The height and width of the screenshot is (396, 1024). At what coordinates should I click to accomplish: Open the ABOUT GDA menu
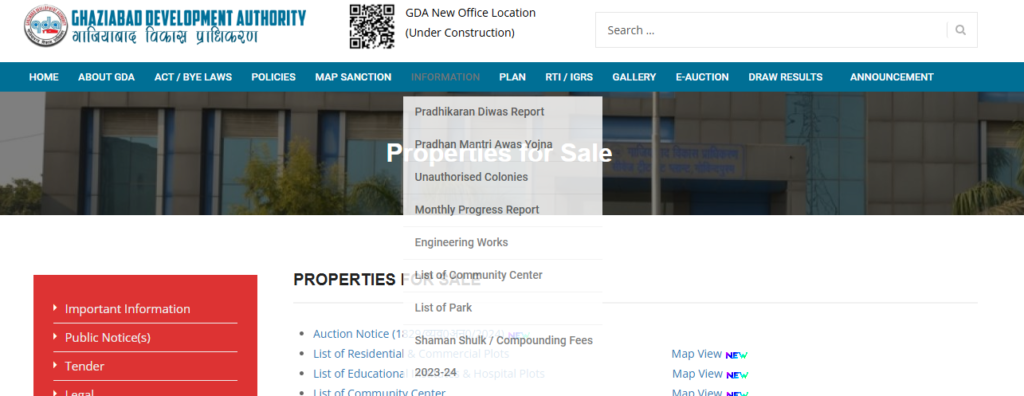[106, 77]
